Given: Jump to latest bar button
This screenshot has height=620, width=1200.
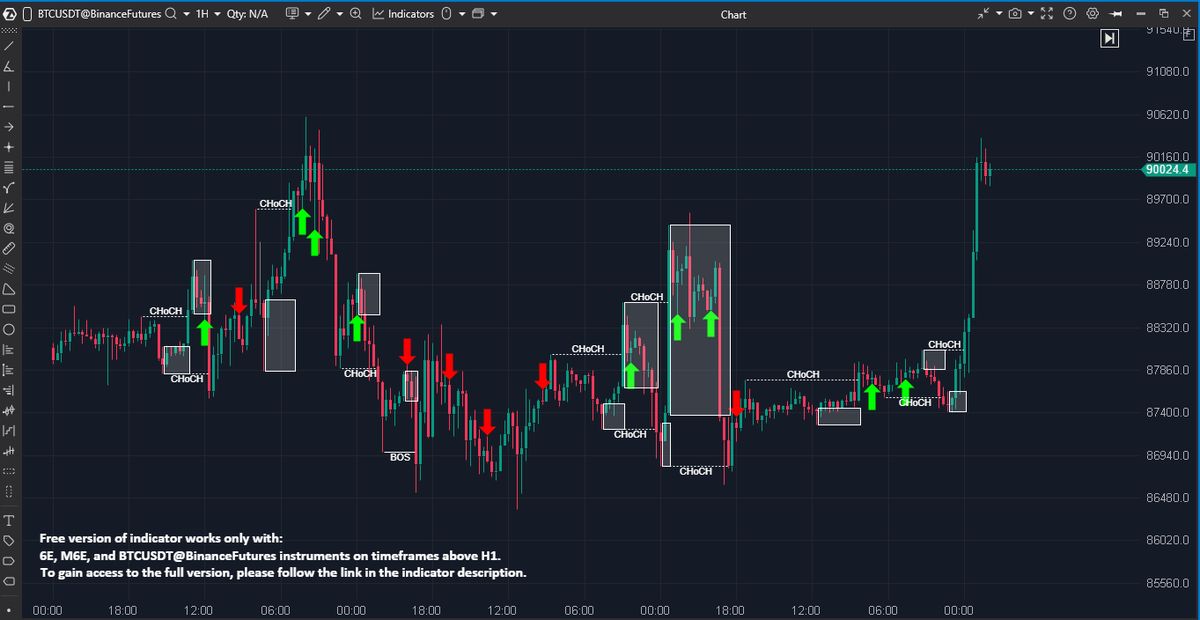Looking at the screenshot, I should (1110, 38).
